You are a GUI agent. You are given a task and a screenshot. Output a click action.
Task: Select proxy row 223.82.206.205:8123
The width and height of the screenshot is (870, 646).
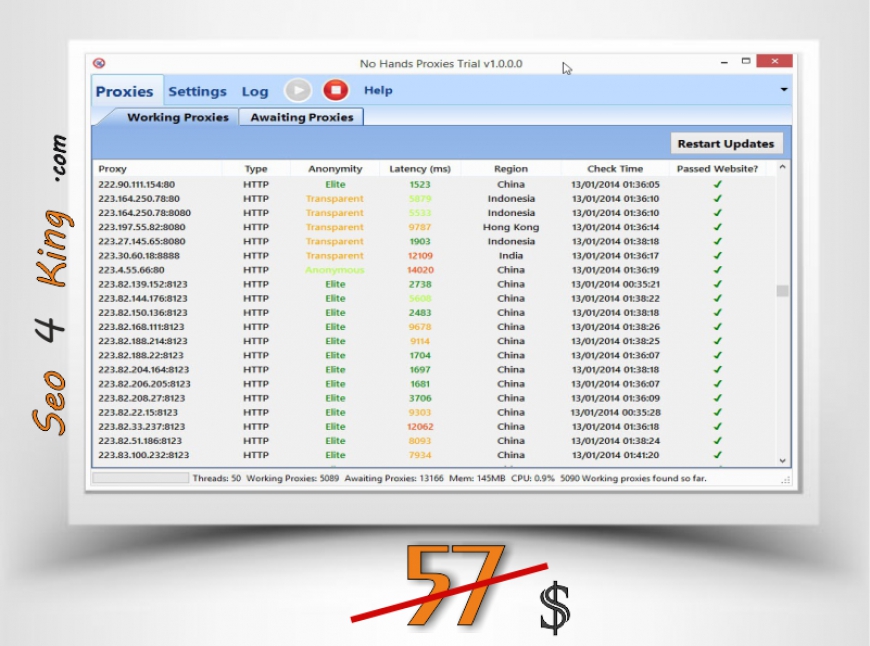point(434,384)
